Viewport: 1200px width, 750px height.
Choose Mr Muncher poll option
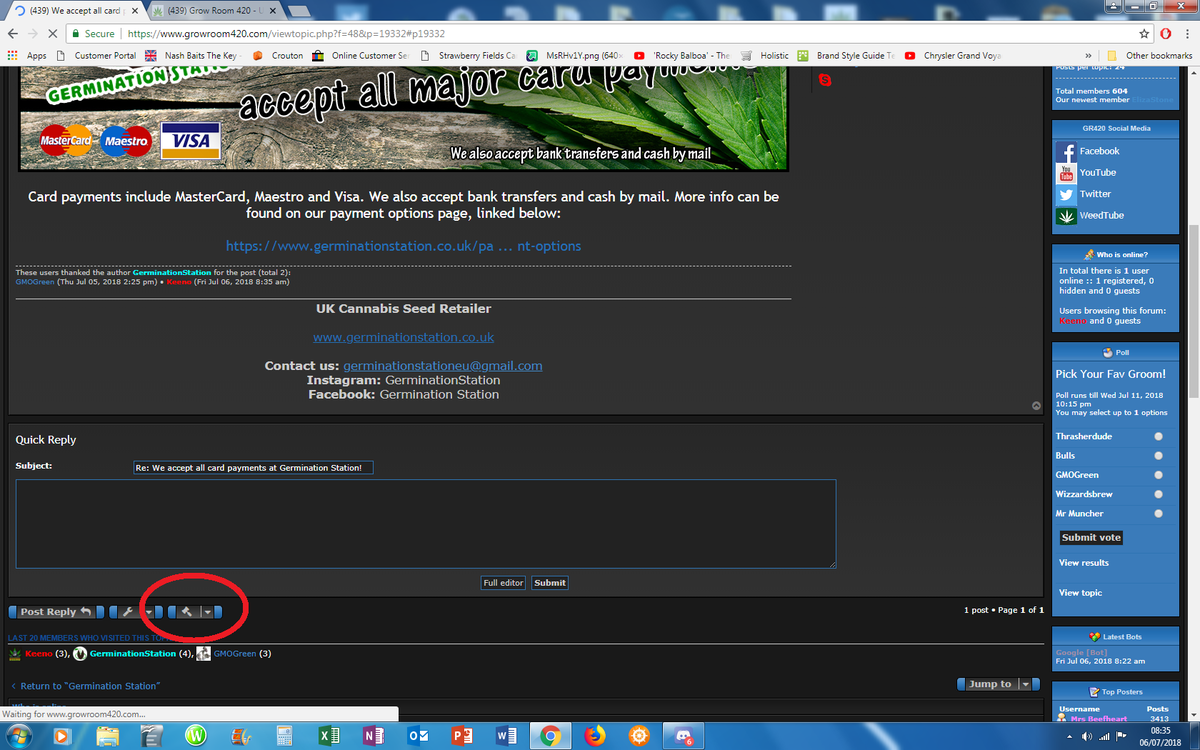(1158, 514)
